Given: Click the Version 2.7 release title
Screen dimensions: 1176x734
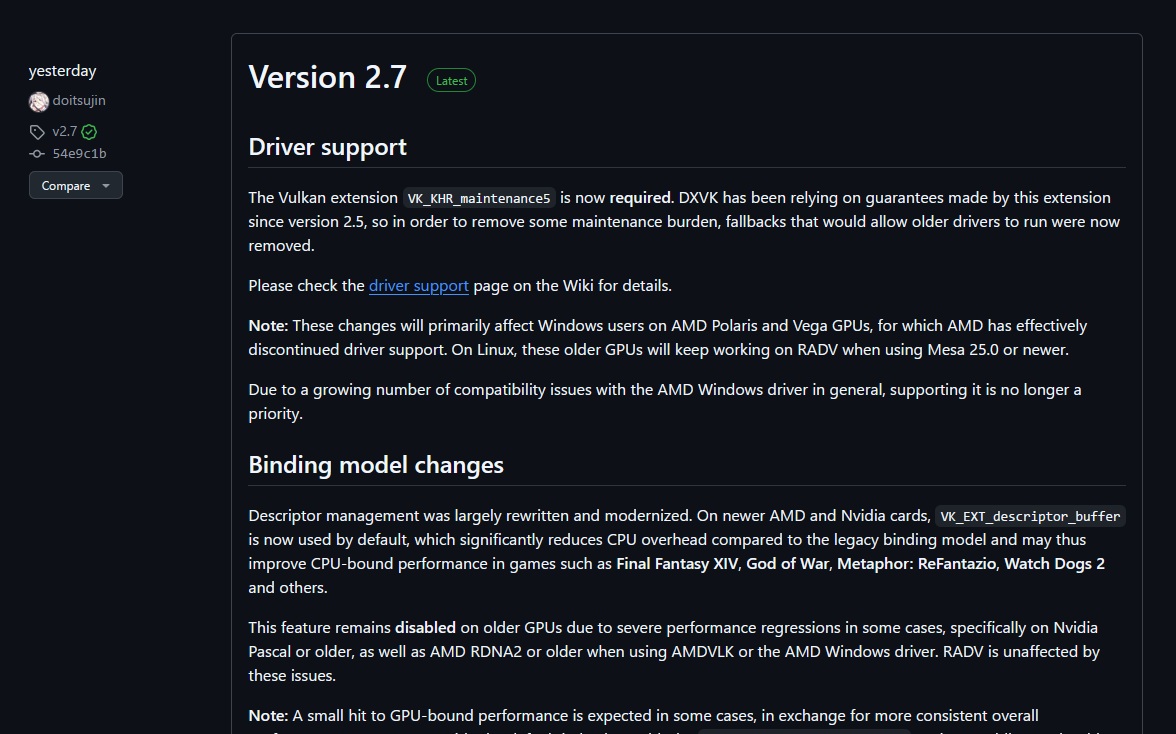Looking at the screenshot, I should click(x=328, y=77).
